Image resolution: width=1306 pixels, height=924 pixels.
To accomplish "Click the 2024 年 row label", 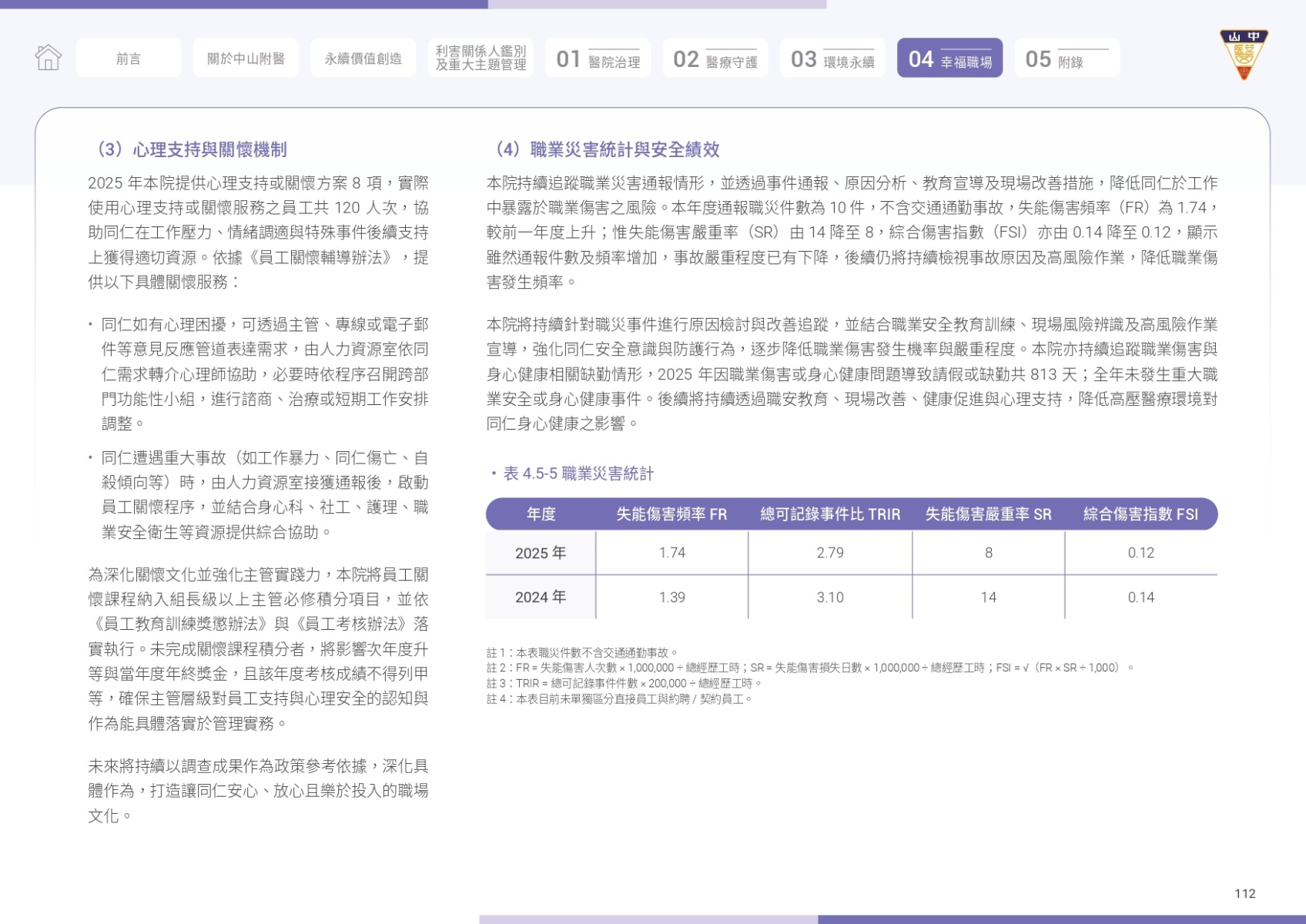I will point(541,598).
